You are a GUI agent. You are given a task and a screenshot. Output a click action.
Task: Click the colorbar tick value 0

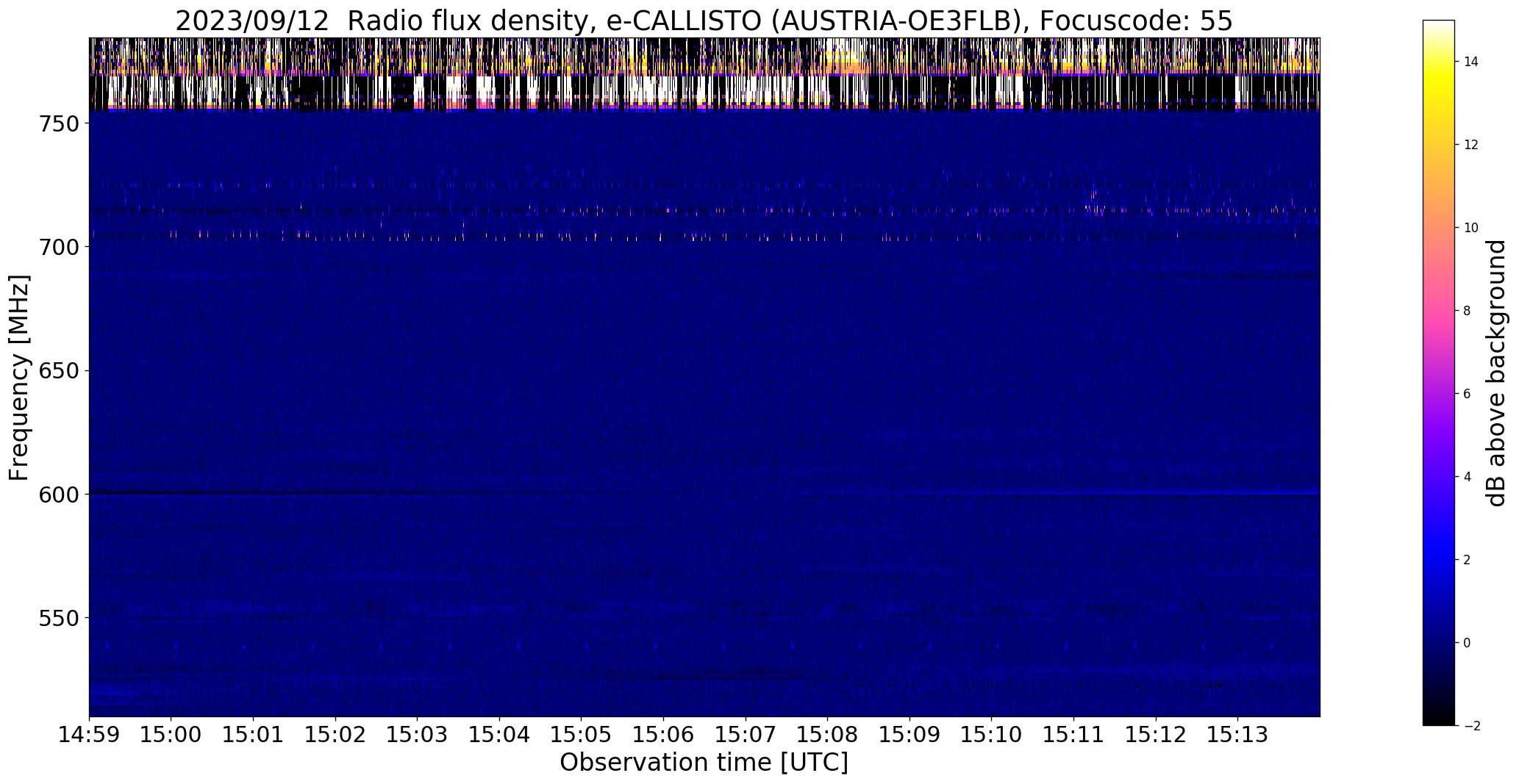tap(1468, 643)
